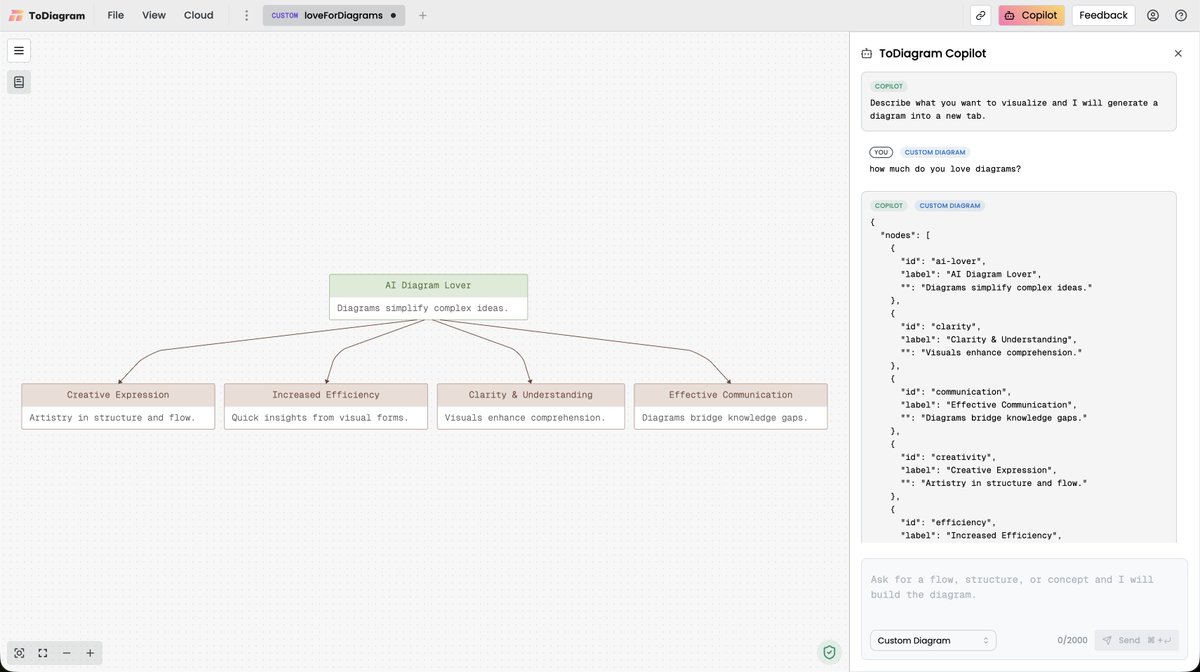Screen dimensions: 1200x672
Task: Select the Clarity & Understanding node
Action: click(531, 406)
